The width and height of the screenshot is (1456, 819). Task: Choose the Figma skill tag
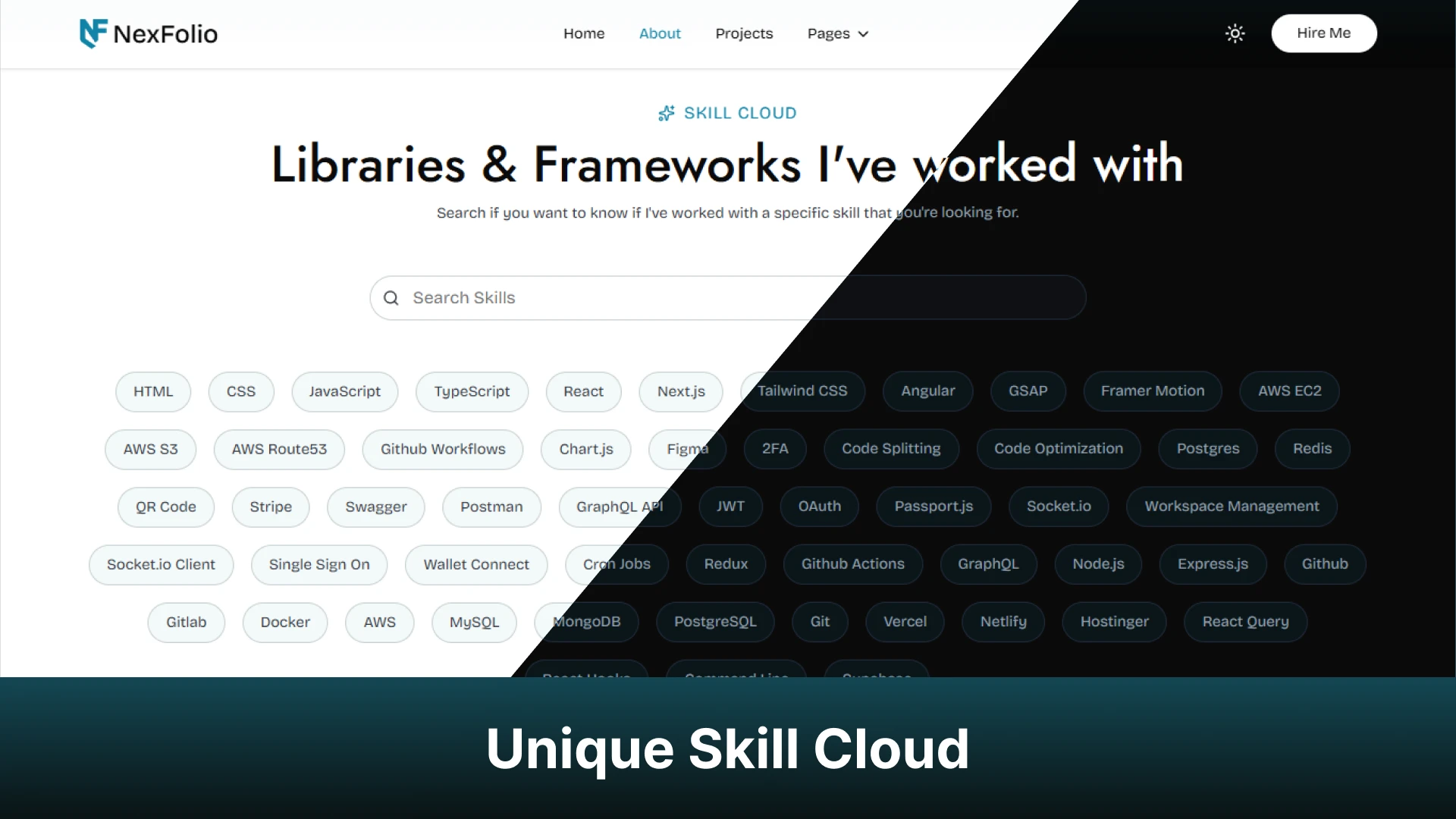point(688,449)
